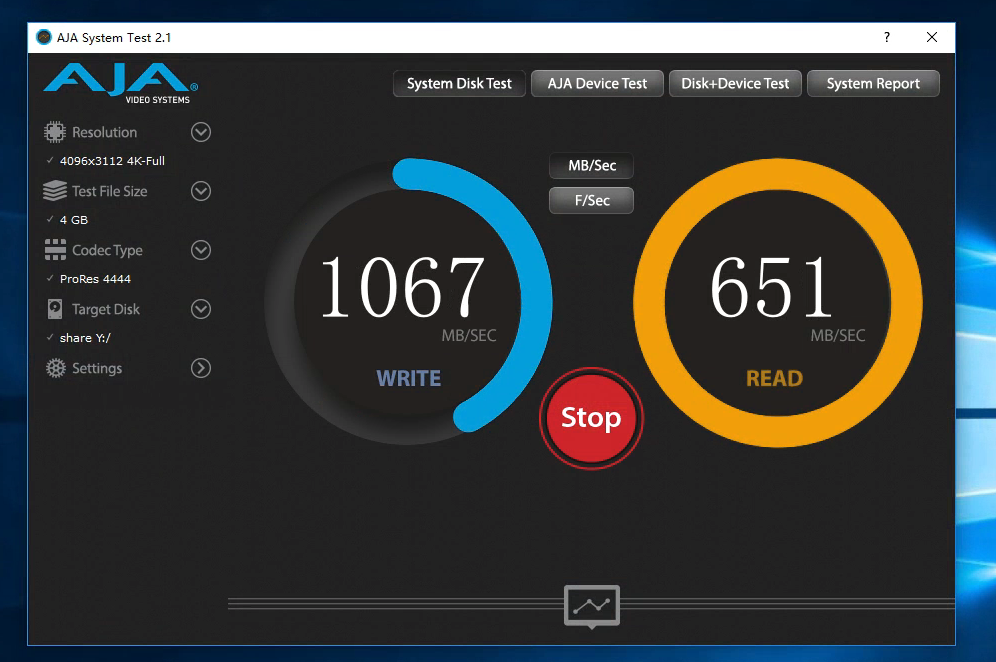Click the Test File Size stack icon

click(x=55, y=191)
